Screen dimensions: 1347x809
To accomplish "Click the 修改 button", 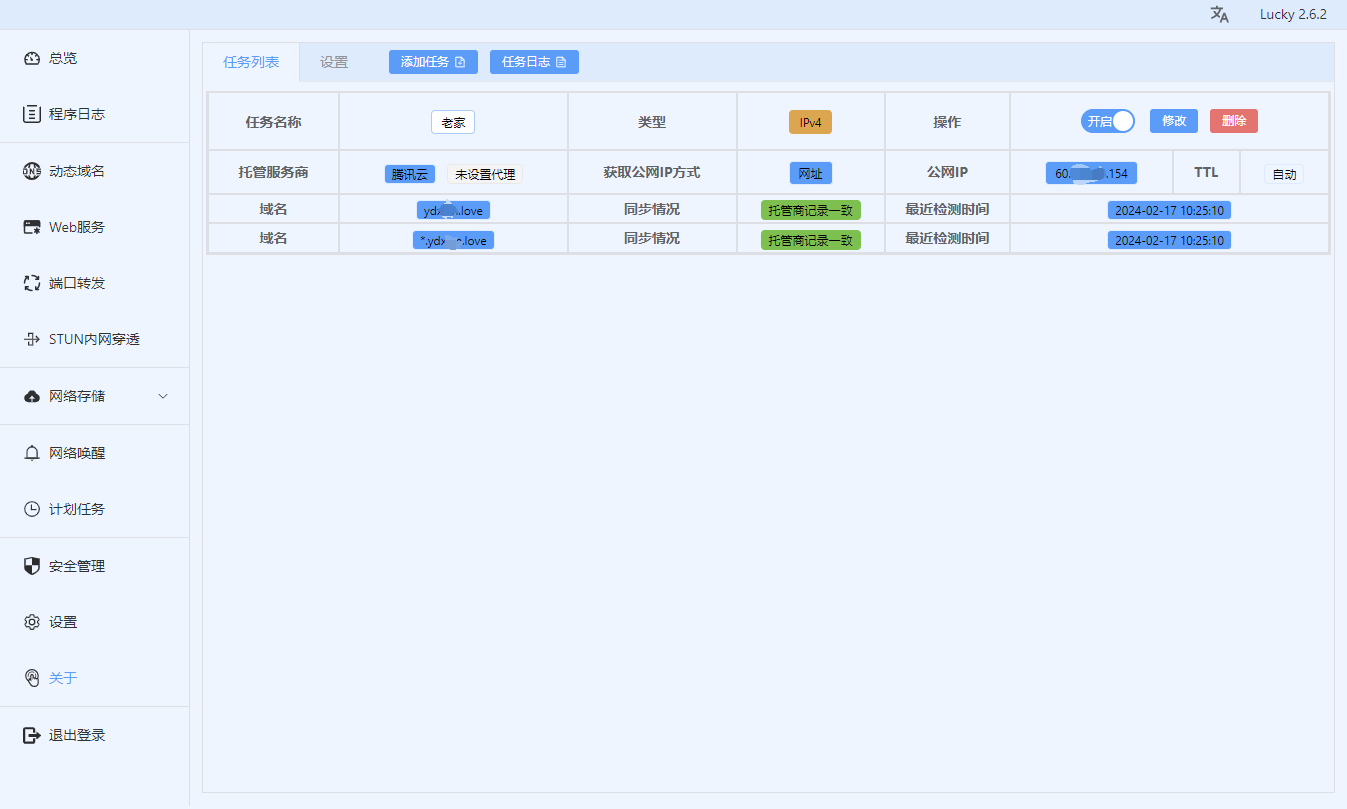I will 1174,121.
